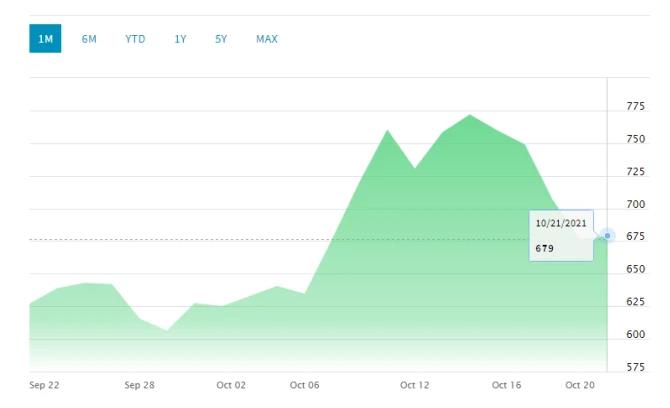Click the 775 y-axis label

pos(635,106)
